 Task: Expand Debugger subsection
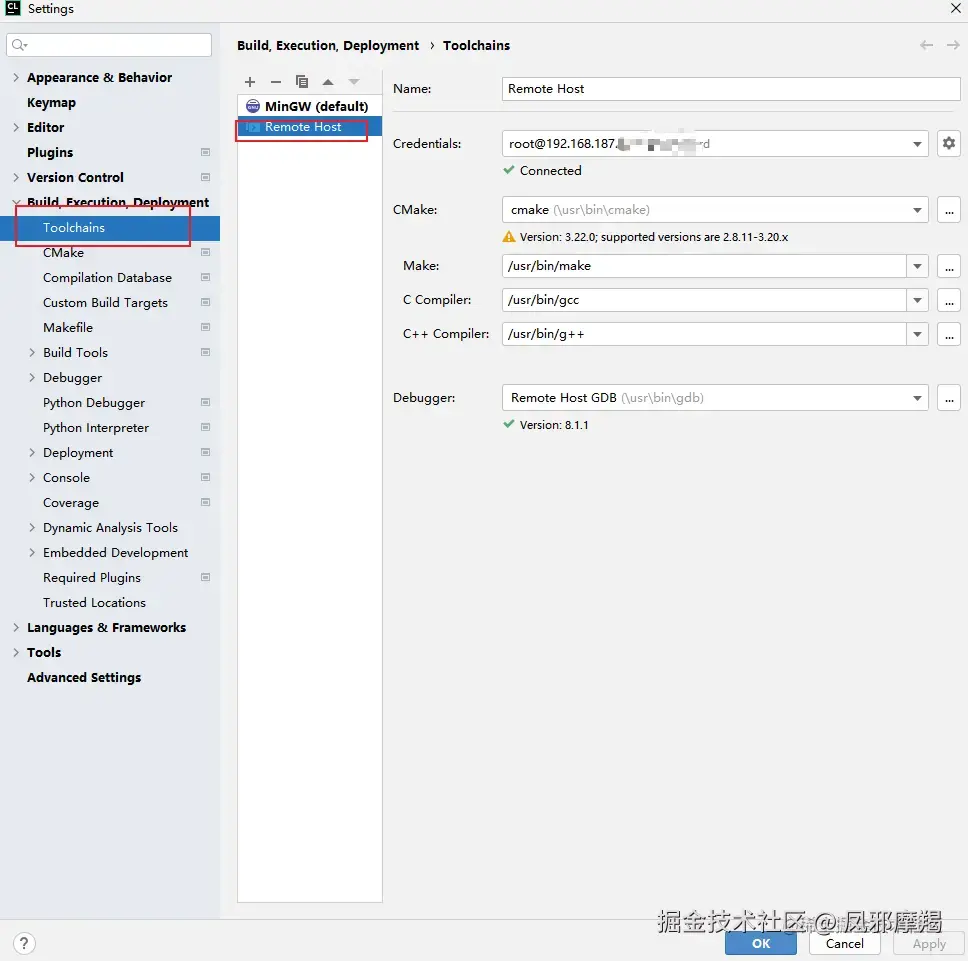click(32, 378)
